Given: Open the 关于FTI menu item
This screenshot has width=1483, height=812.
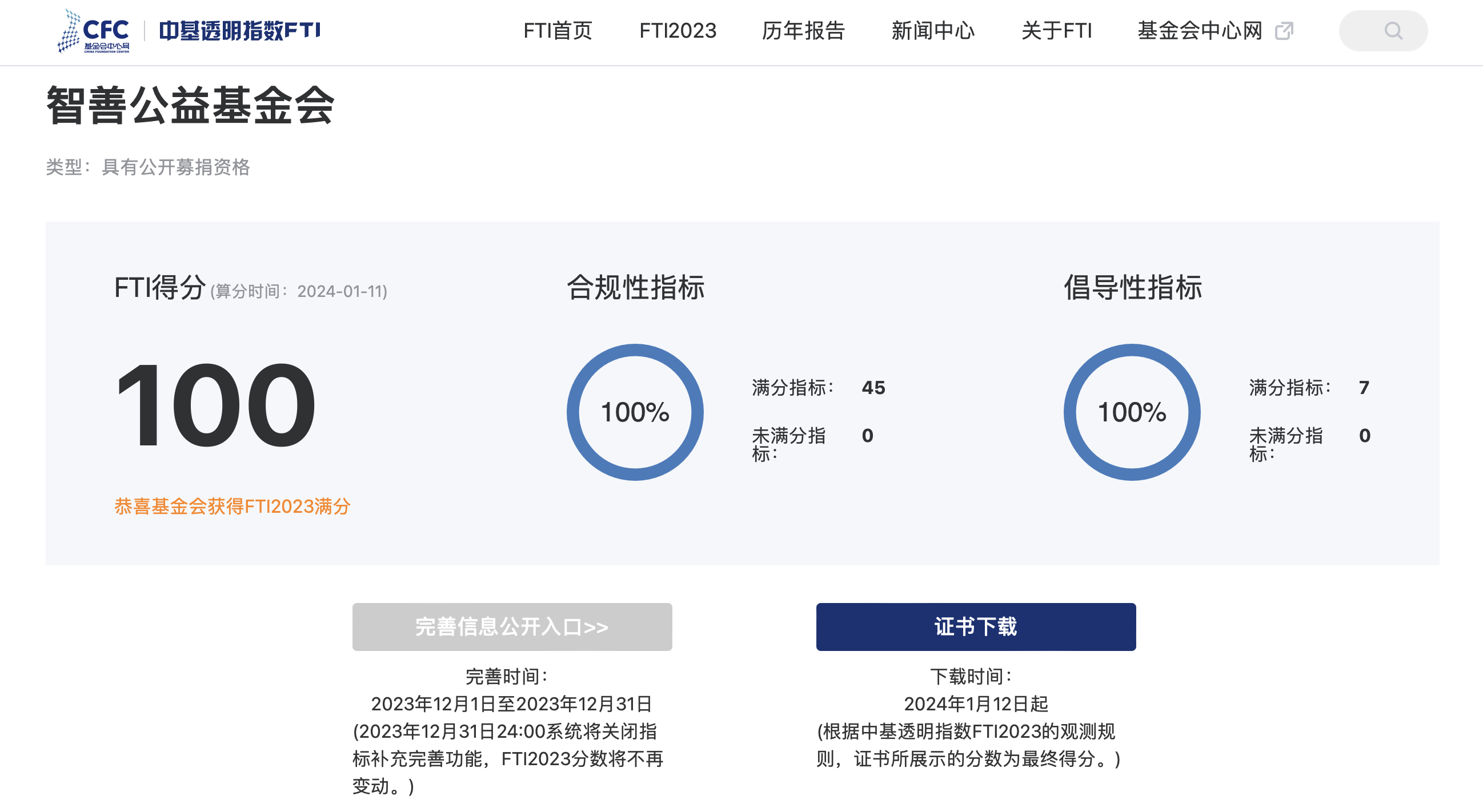Looking at the screenshot, I should coord(1056,30).
